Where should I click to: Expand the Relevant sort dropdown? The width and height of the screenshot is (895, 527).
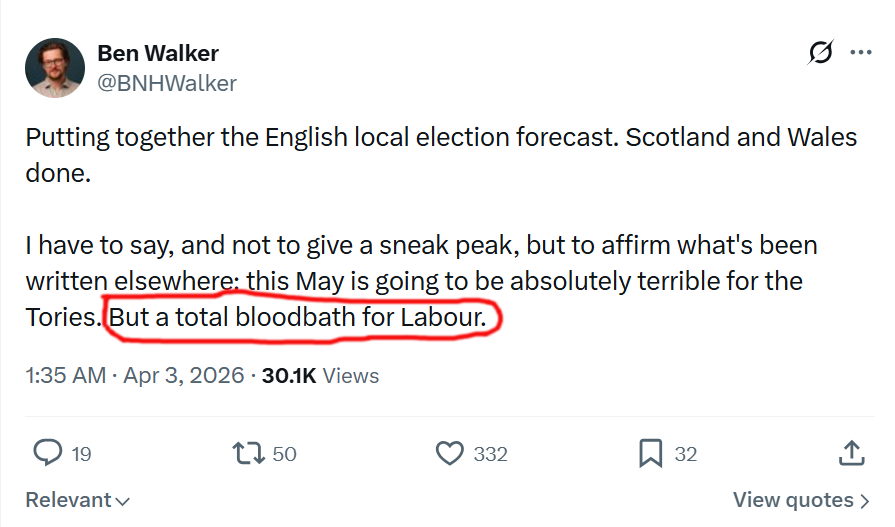tap(77, 500)
